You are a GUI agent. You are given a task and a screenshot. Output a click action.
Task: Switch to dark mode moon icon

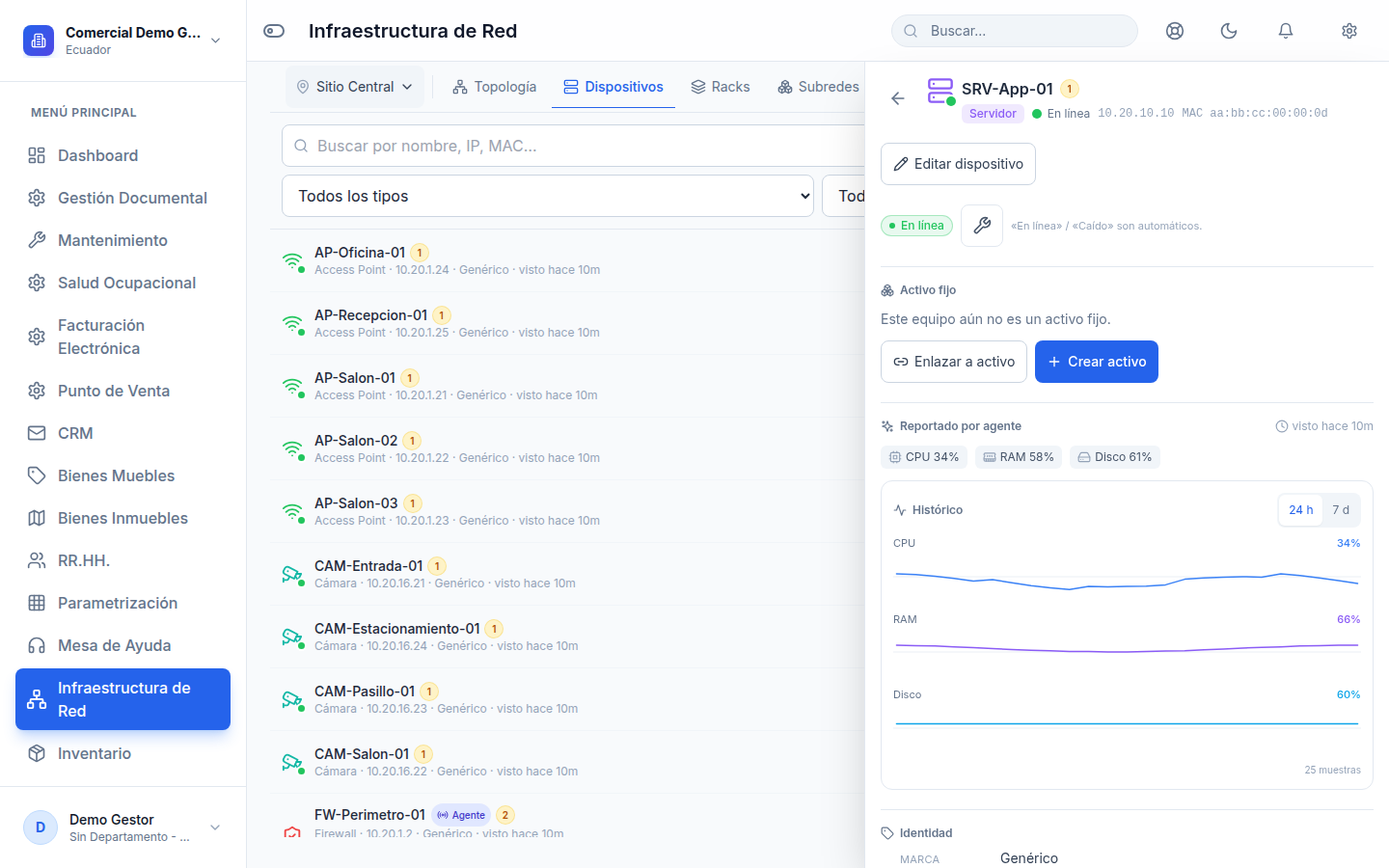pos(1229,31)
